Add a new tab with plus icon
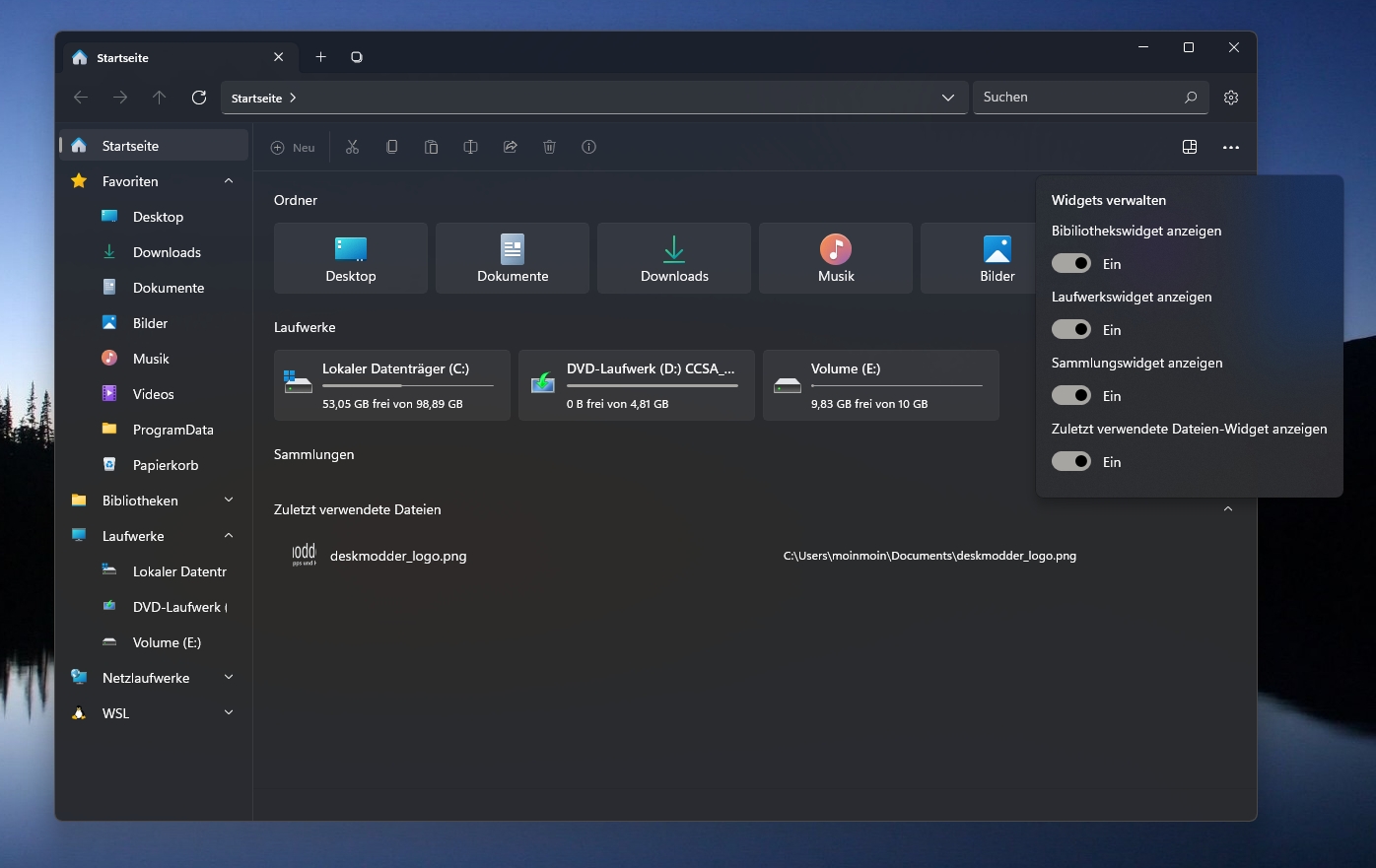This screenshot has height=868, width=1376. coord(320,57)
